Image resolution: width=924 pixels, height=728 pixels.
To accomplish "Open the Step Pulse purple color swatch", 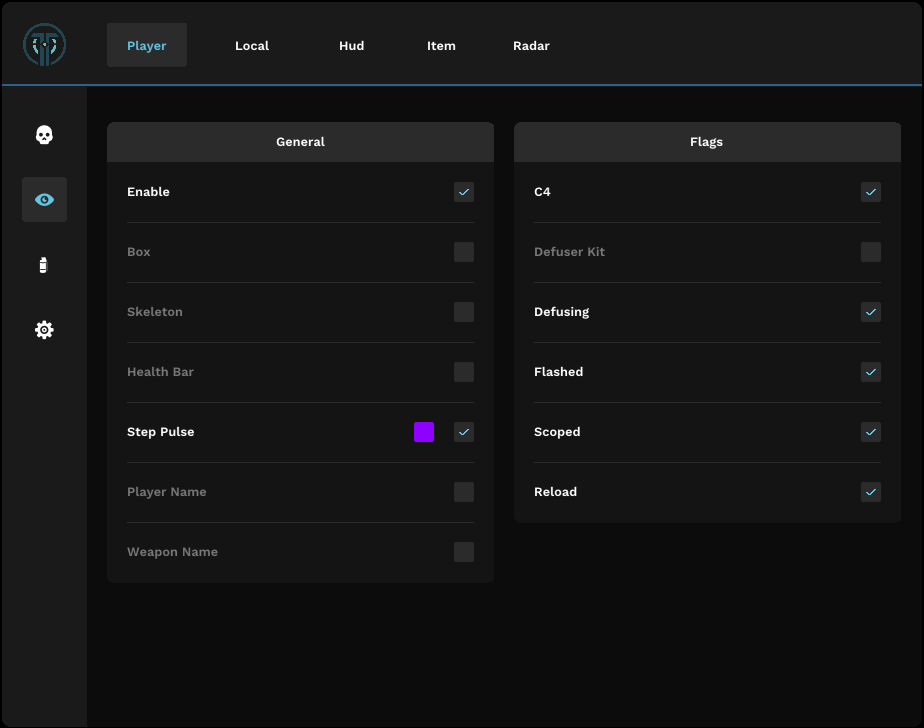I will click(x=423, y=432).
